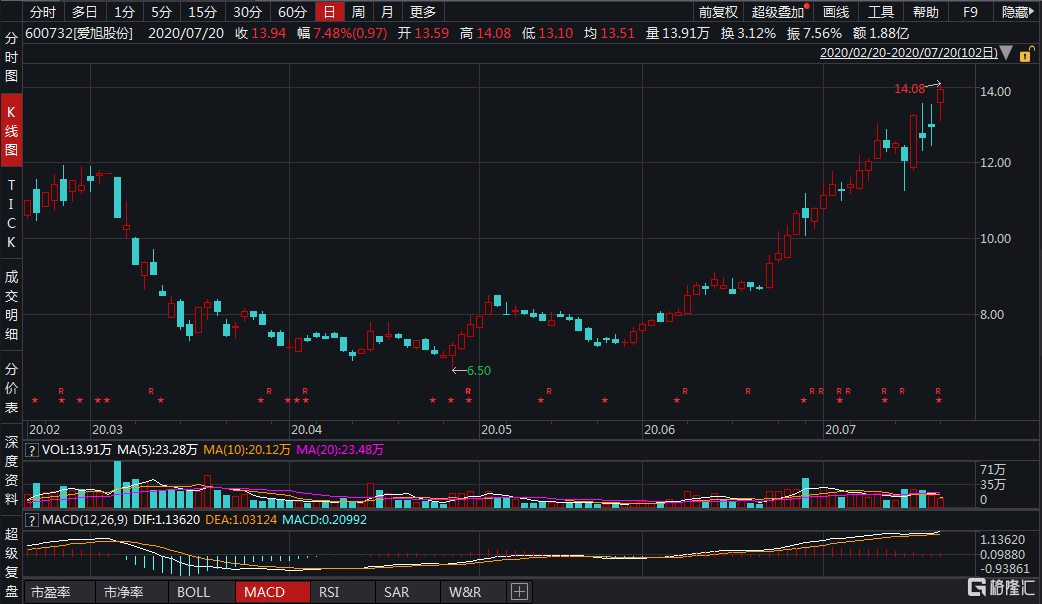Click the VOL:13.91万 label
The width and height of the screenshot is (1042, 604).
point(76,450)
